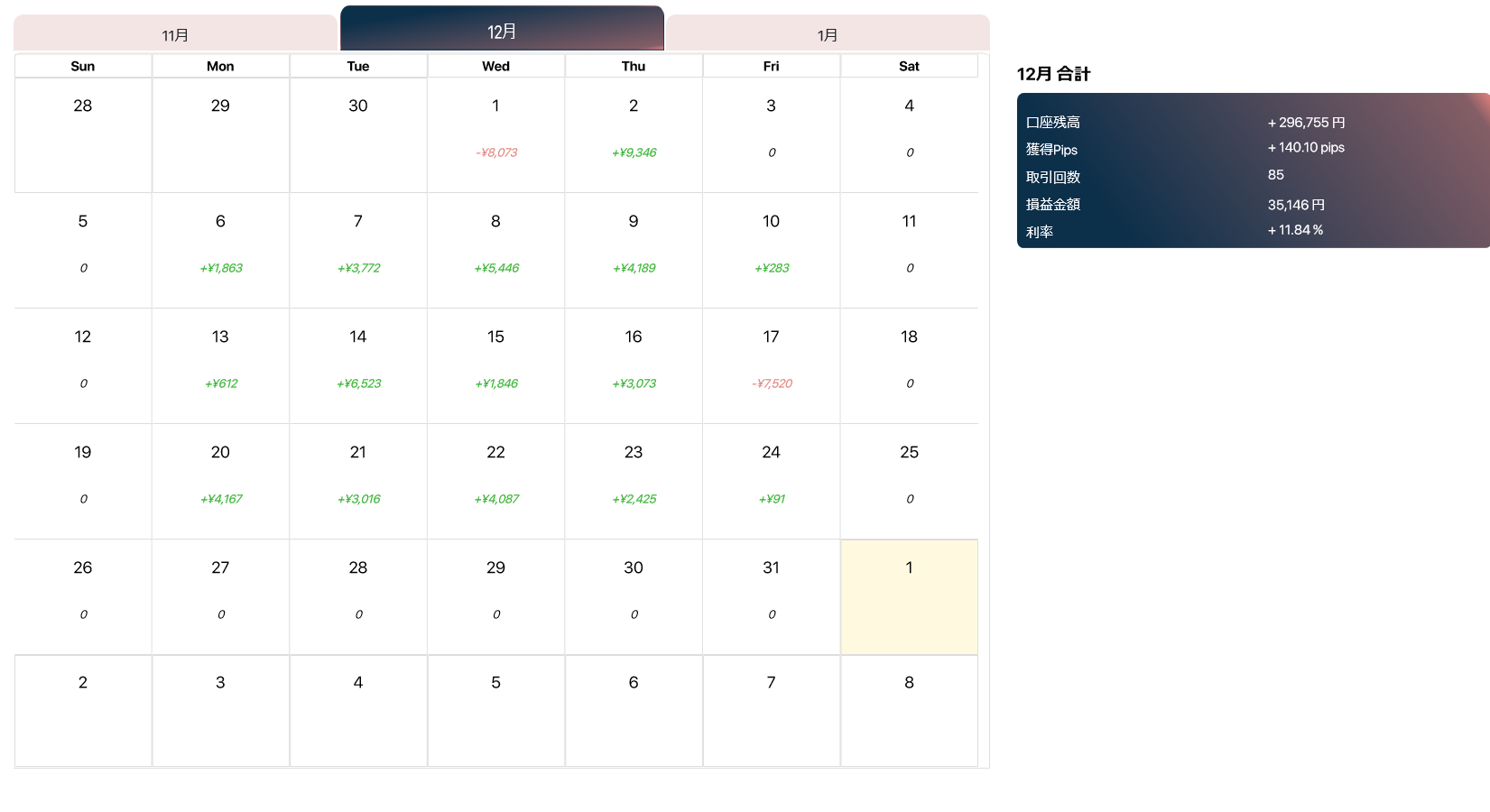Image resolution: width=1490 pixels, height=812 pixels.
Task: Select December 6 with +¥1,863
Action: tap(220, 251)
